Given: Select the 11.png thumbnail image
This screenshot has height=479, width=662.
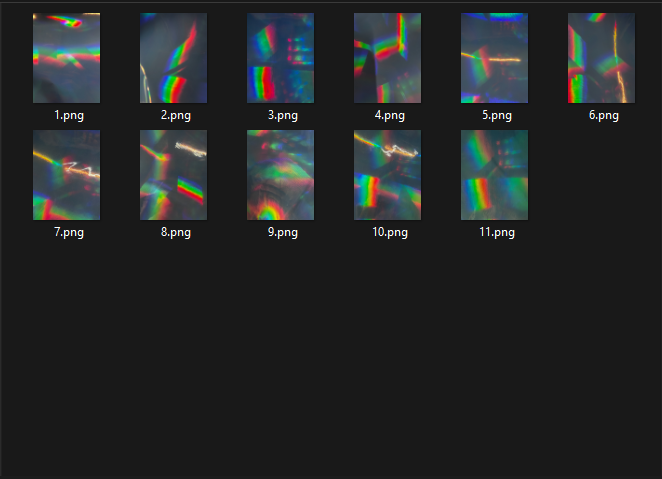Looking at the screenshot, I should pos(494,175).
